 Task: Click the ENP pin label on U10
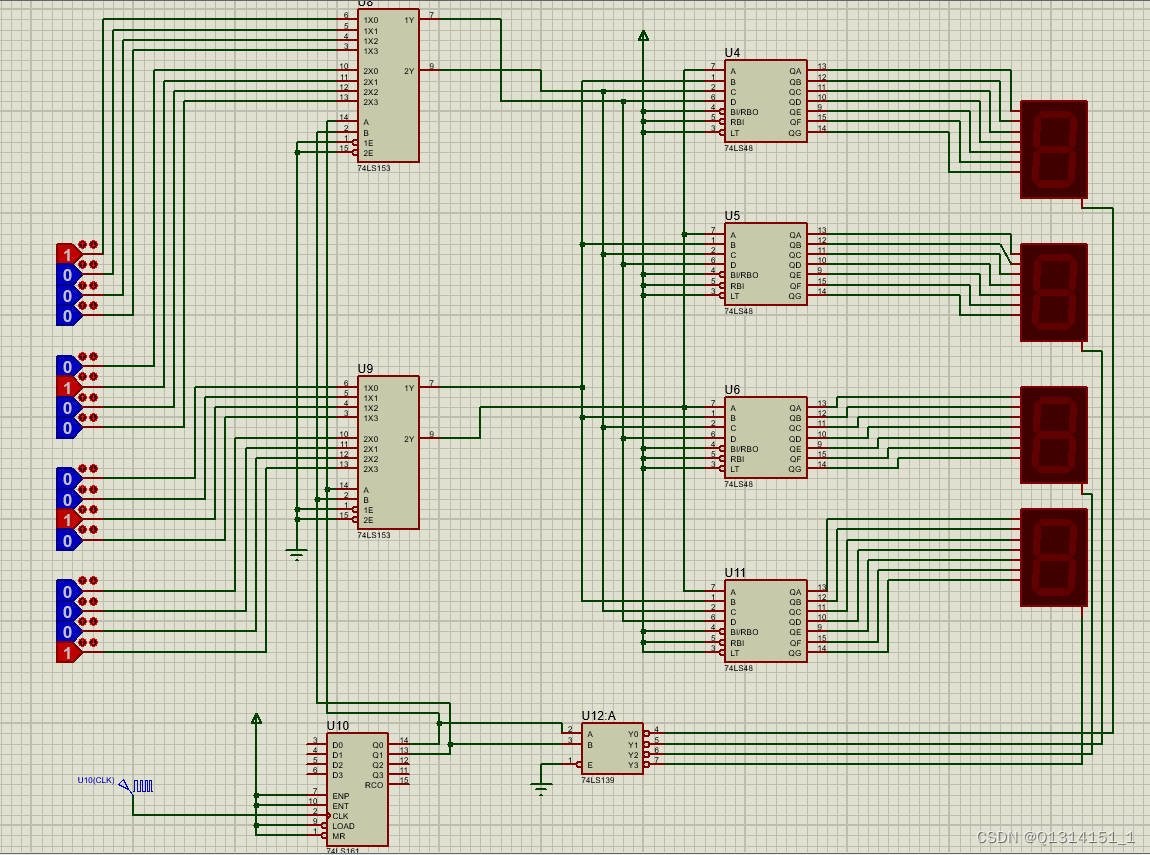click(x=340, y=796)
